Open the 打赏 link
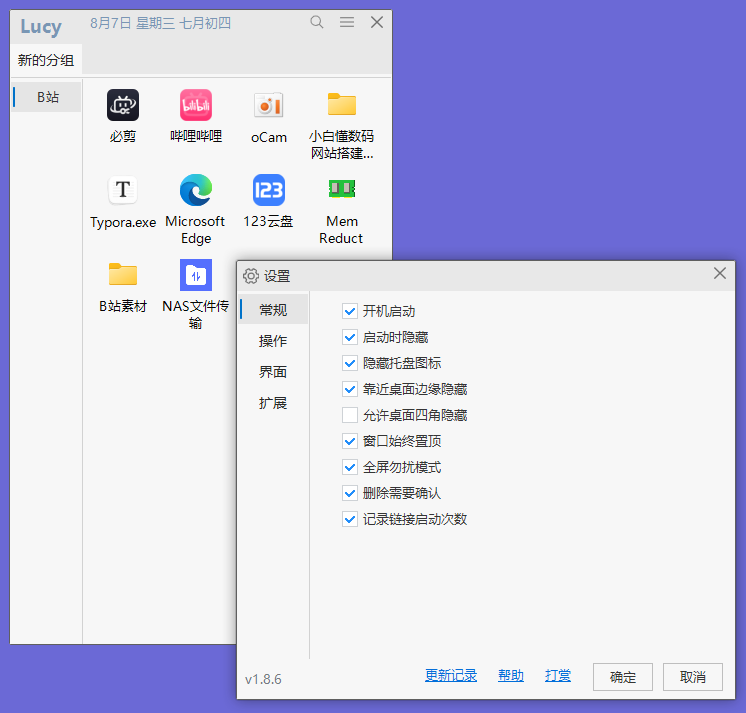Image resolution: width=746 pixels, height=713 pixels. 558,675
